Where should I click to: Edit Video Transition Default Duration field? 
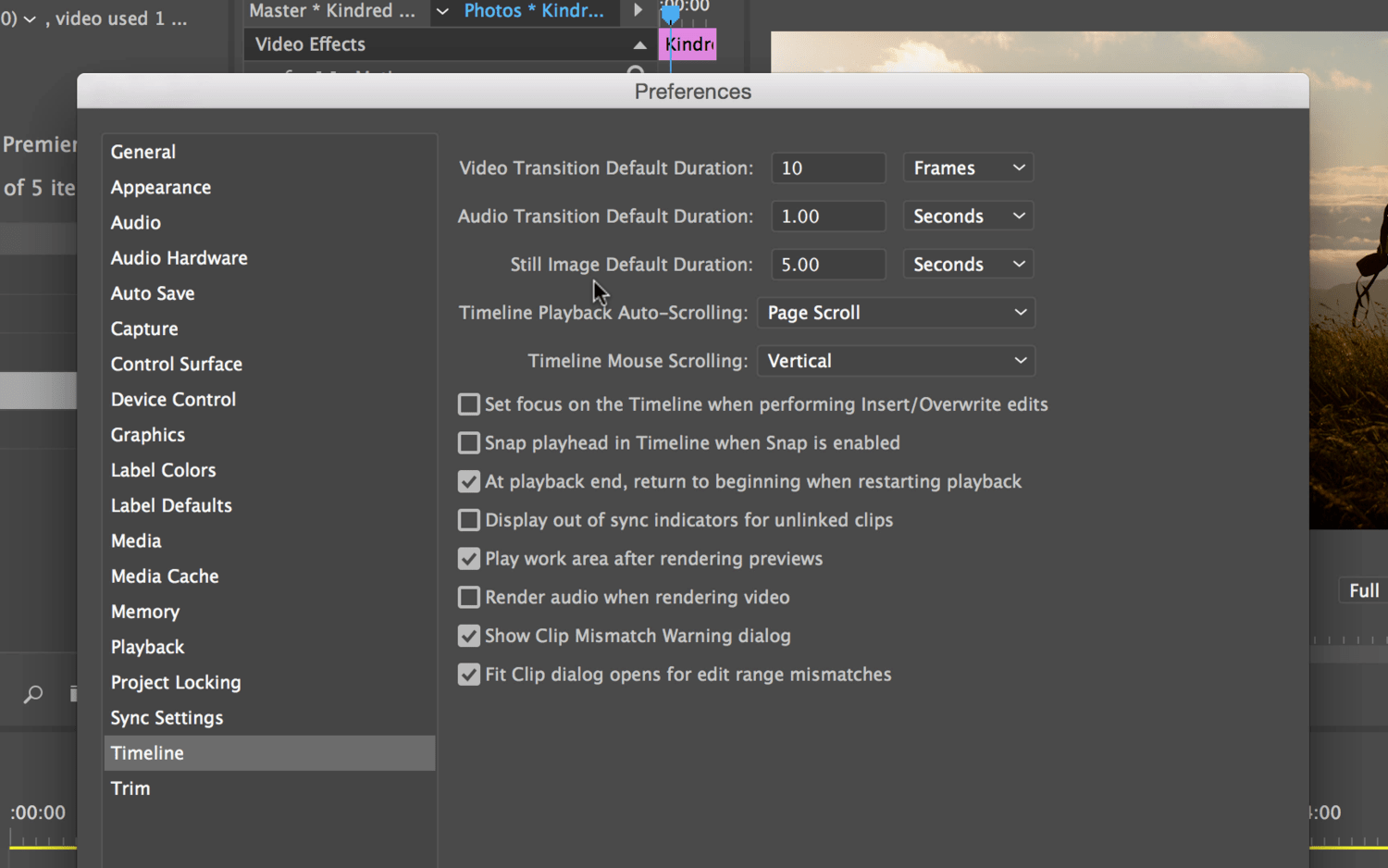[x=828, y=167]
